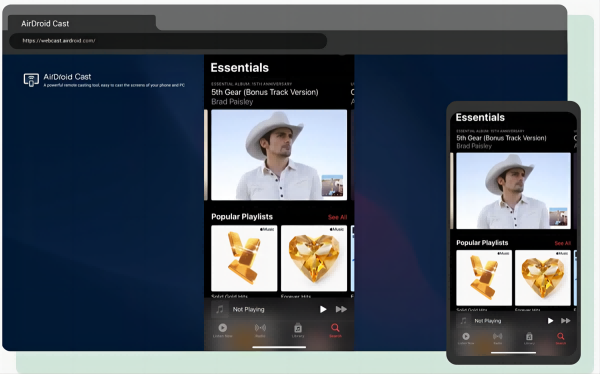This screenshot has height=374, width=600.
Task: Click the Skip Forward button in cast view
Action: [x=341, y=309]
